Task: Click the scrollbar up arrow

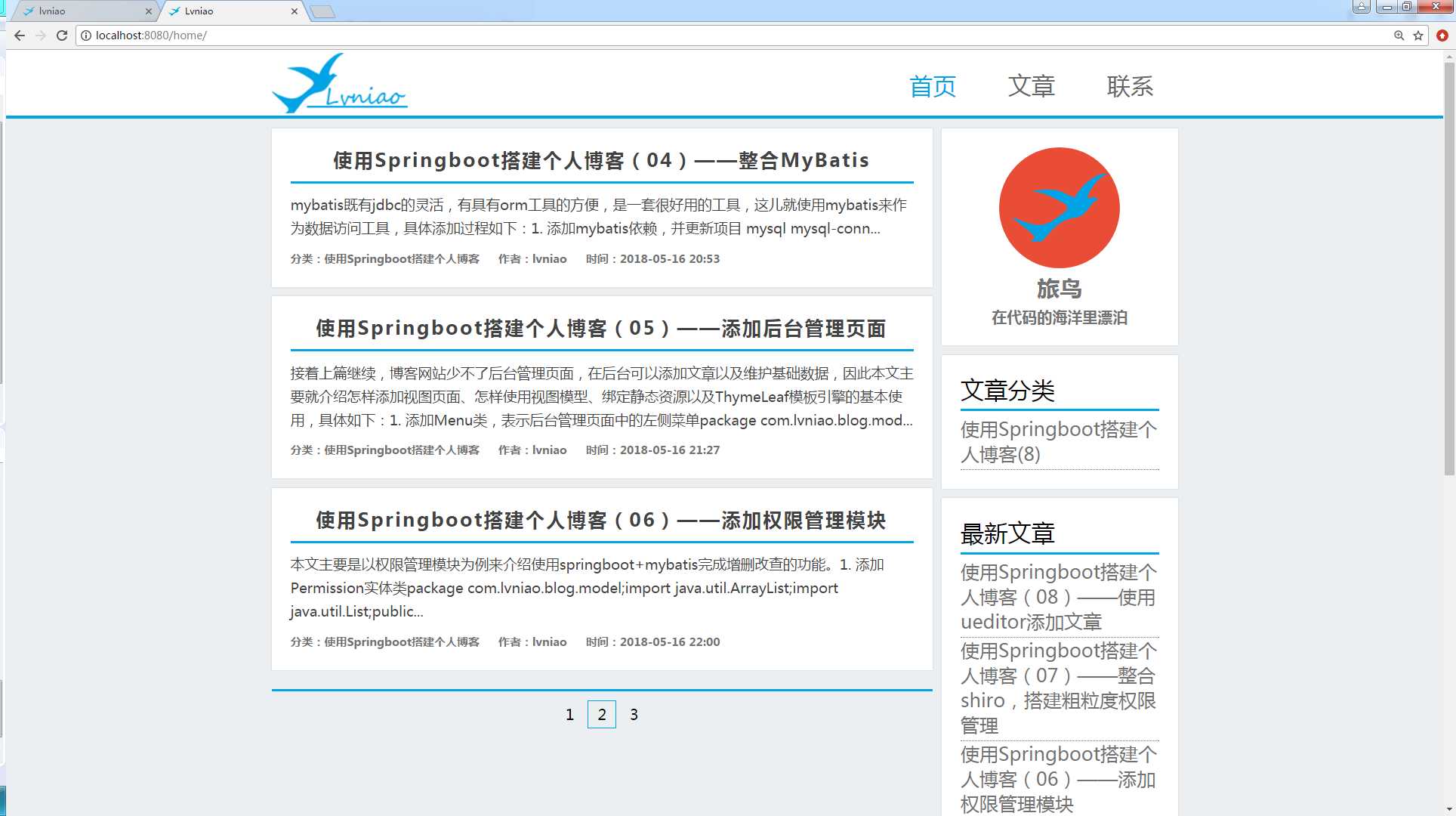Action: 1449,55
